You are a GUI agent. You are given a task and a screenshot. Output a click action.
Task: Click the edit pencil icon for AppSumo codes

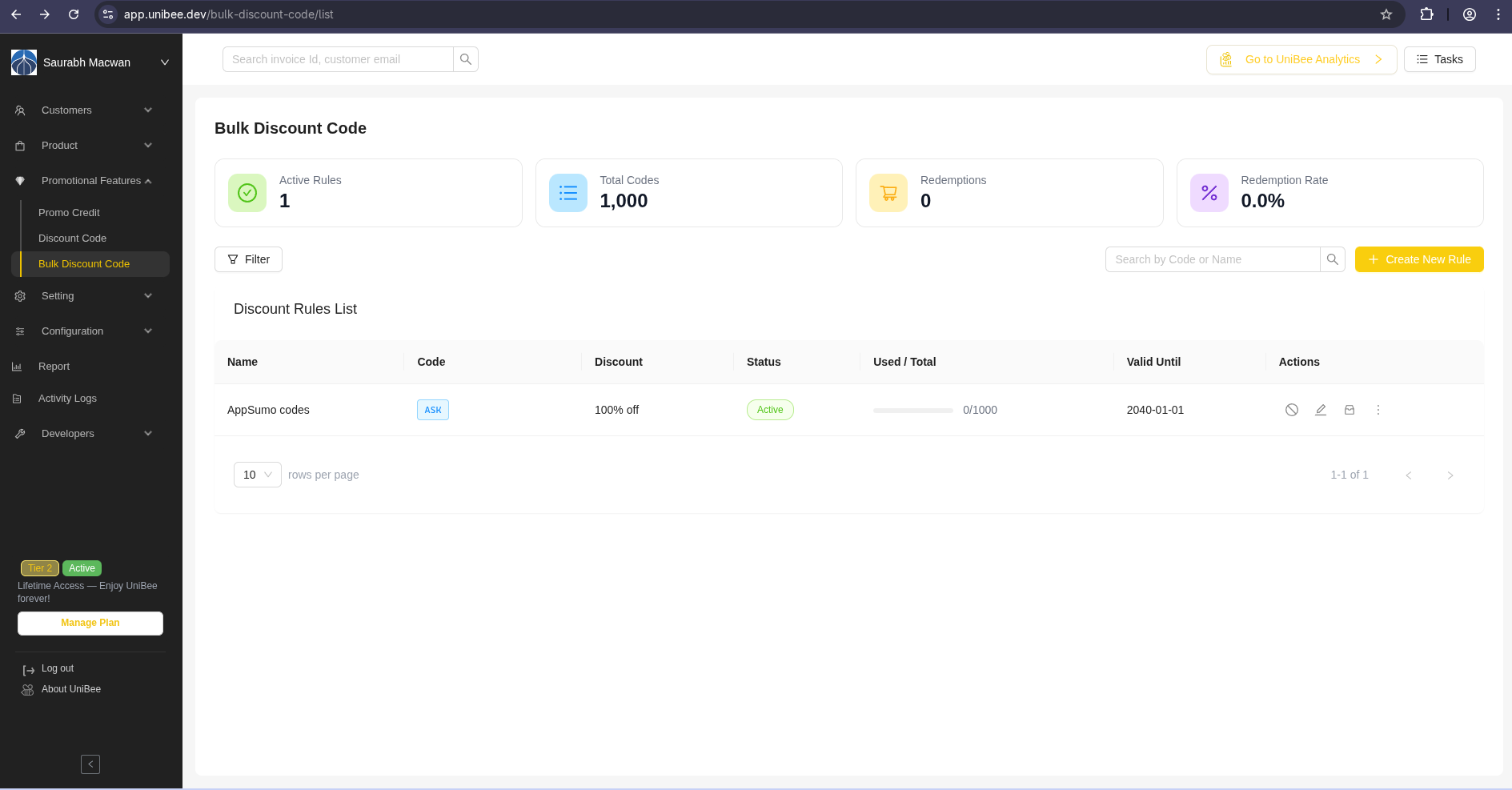click(x=1321, y=410)
